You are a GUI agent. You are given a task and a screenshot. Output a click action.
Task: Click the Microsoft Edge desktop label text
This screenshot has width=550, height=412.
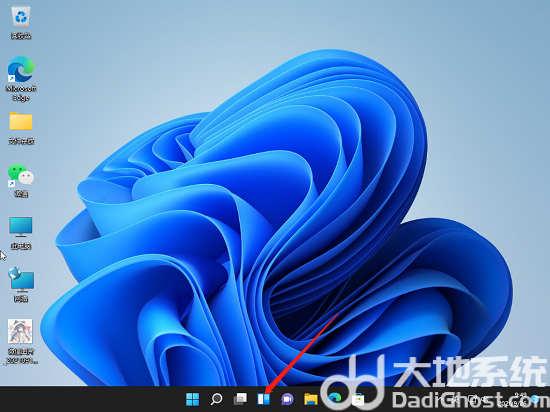21,93
